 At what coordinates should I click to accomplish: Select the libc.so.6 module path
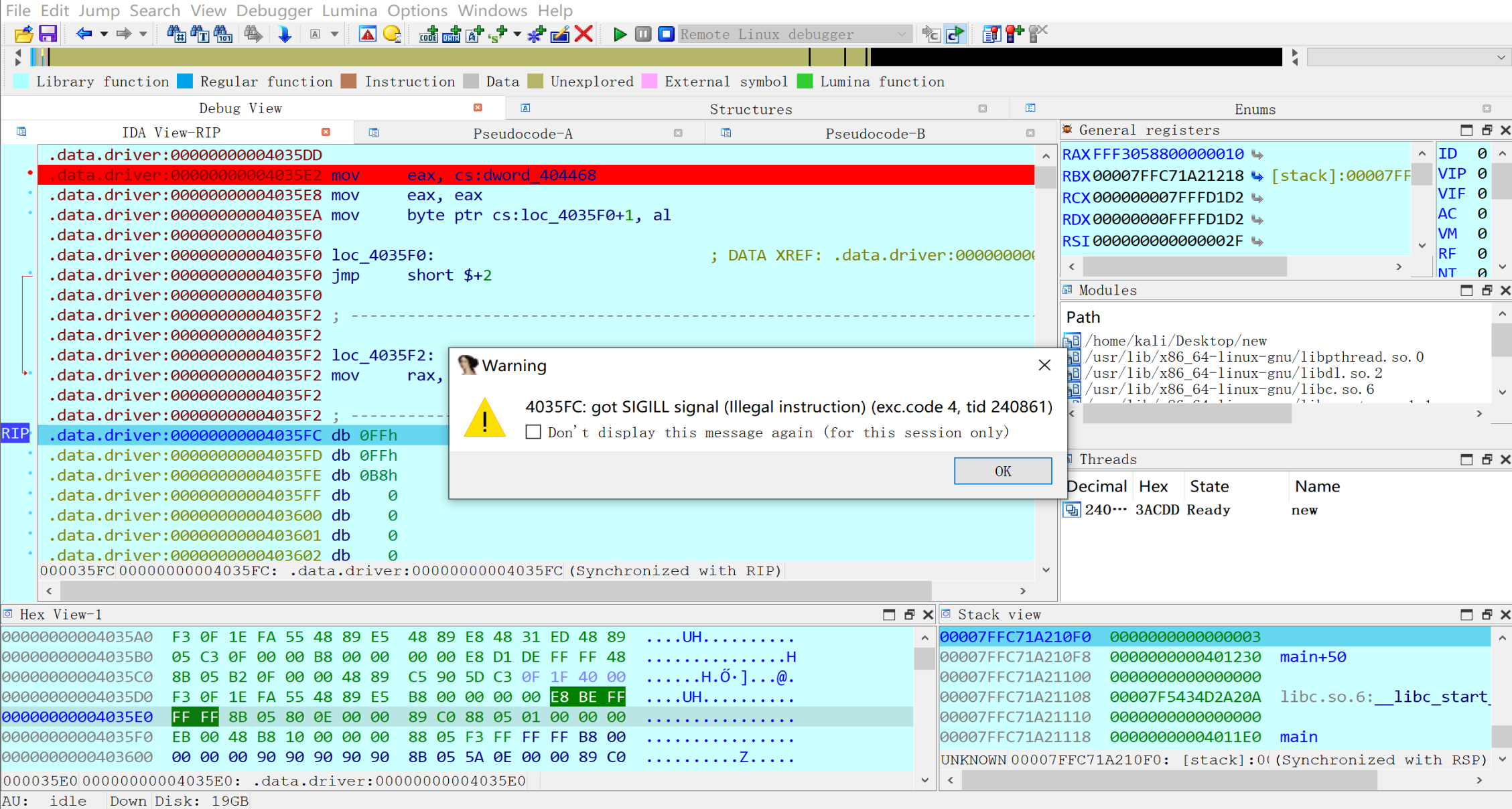pos(1229,389)
